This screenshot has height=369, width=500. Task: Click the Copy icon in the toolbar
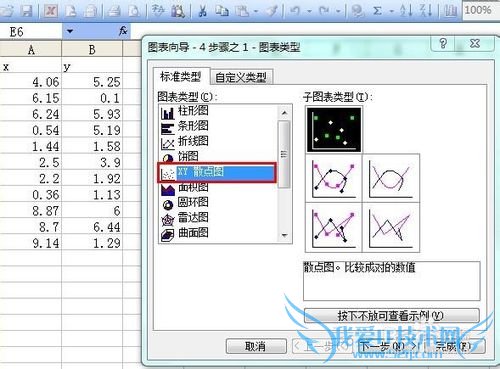pyautogui.click(x=222, y=11)
